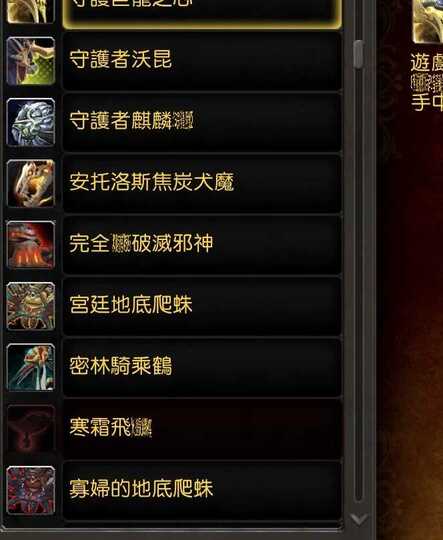This screenshot has width=443, height=540.
Task: Select the 守護者麒麟 list entry
Action: pos(202,122)
